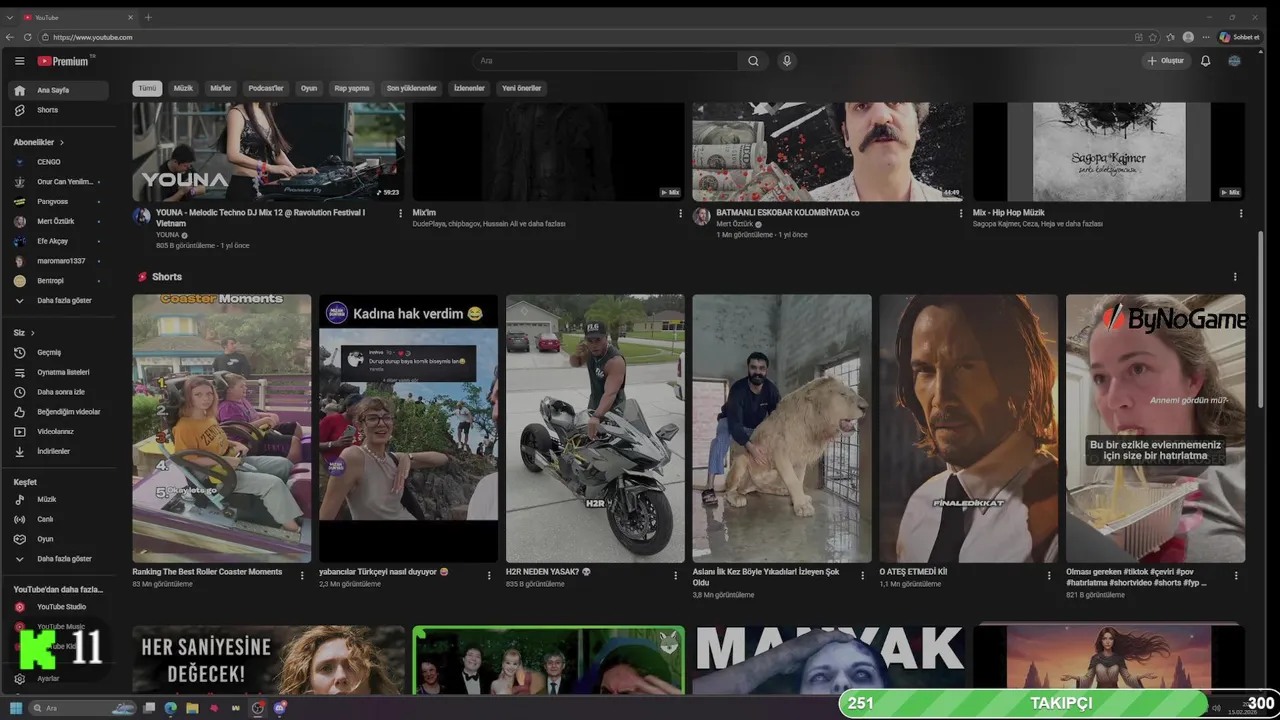The width and height of the screenshot is (1280, 720).
Task: Open the YouTube account avatar menu
Action: click(x=1234, y=61)
